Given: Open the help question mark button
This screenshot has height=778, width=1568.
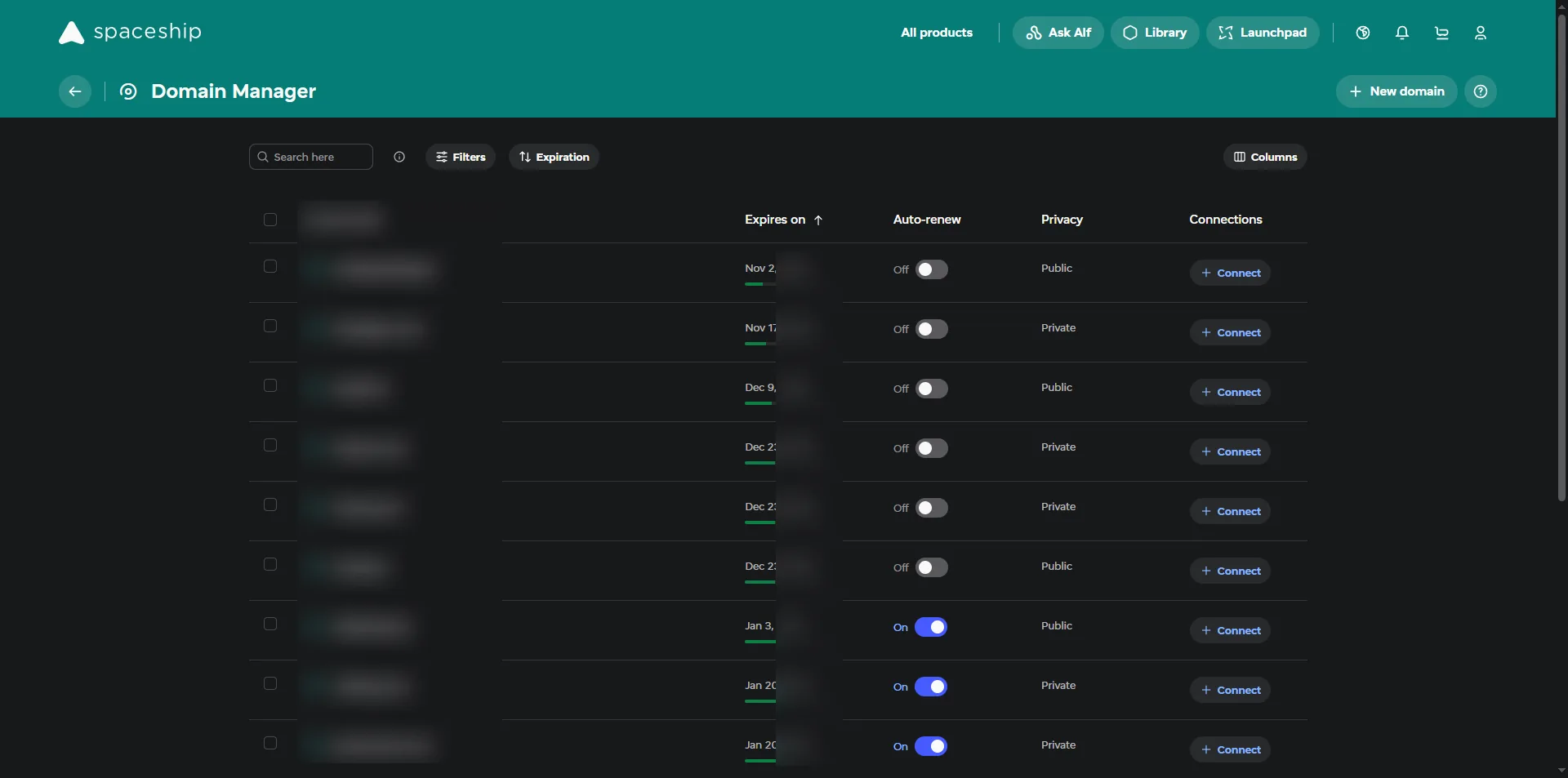Looking at the screenshot, I should (x=1481, y=91).
